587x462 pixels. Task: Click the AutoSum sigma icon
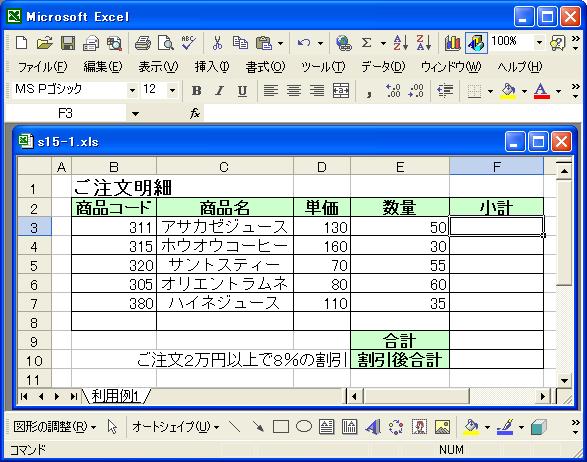coord(367,43)
